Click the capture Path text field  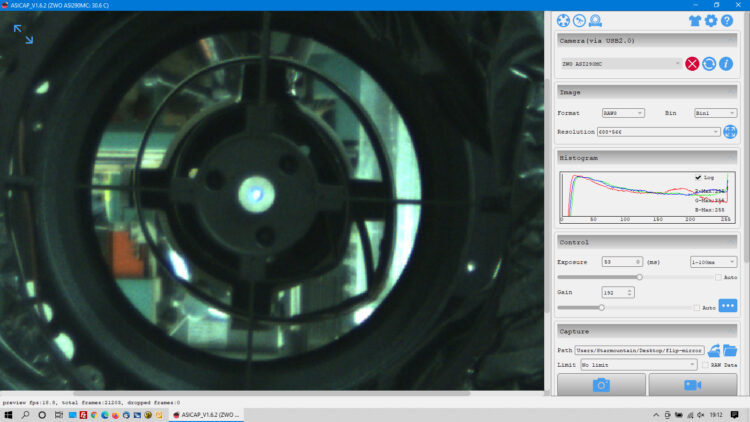pyautogui.click(x=639, y=351)
